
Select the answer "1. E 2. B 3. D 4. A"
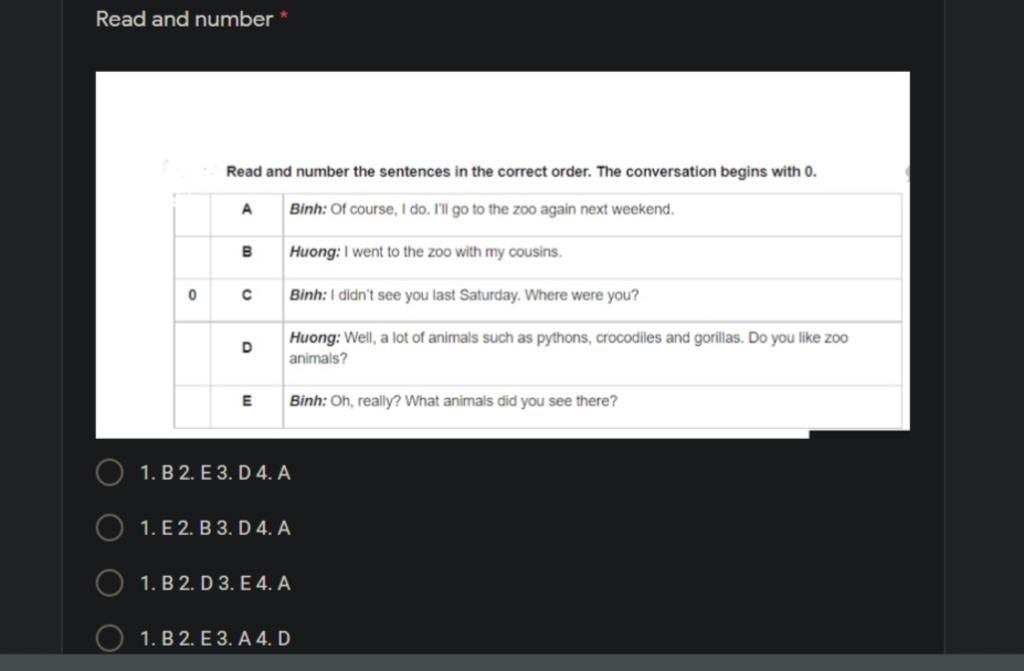[109, 527]
